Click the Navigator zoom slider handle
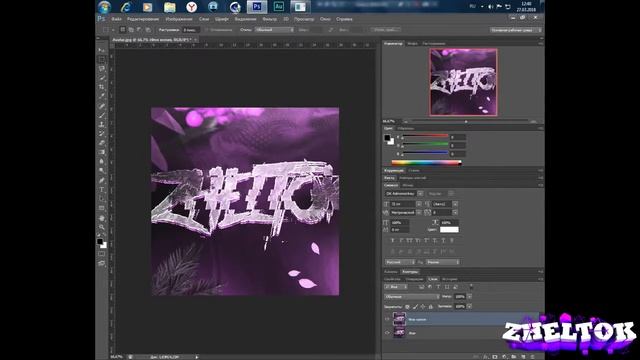Image resolution: width=640 pixels, height=360 pixels. [x=466, y=121]
